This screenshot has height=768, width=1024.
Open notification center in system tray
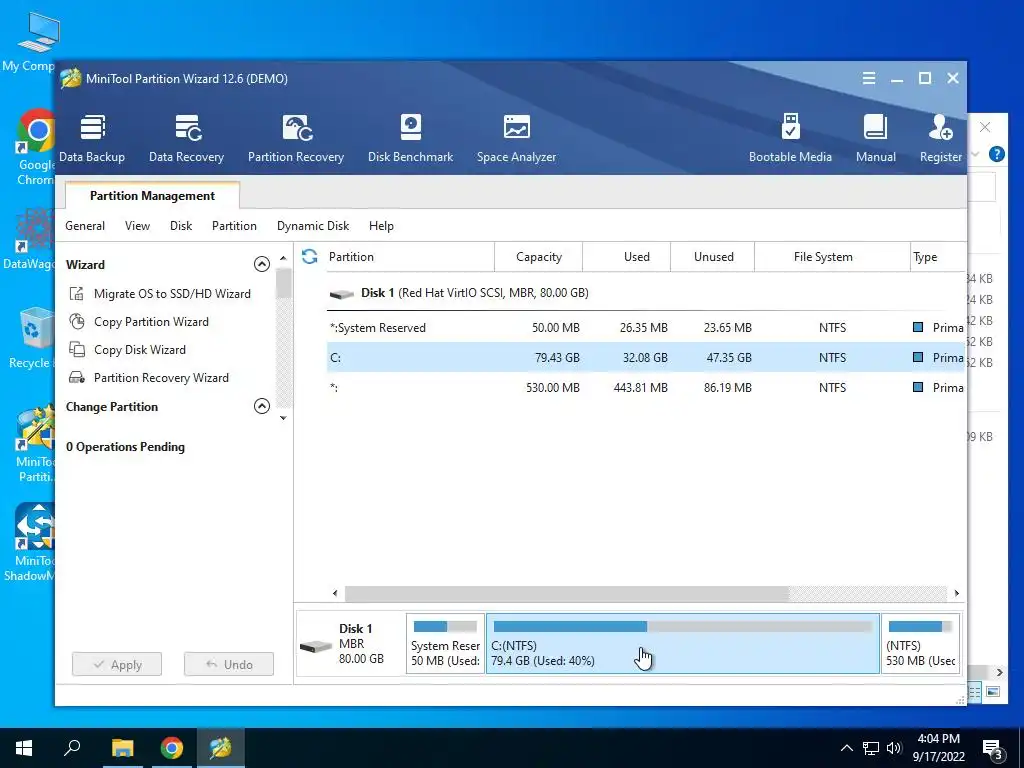993,748
